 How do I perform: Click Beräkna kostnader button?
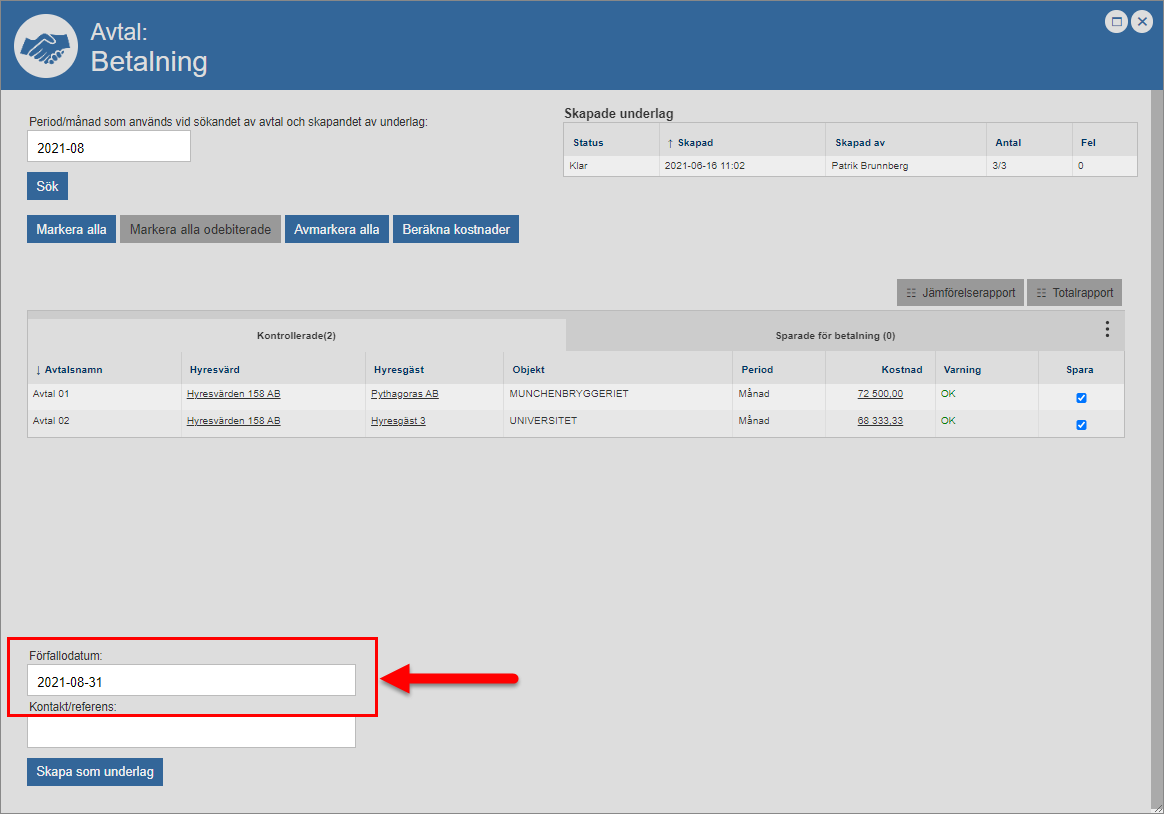[456, 229]
